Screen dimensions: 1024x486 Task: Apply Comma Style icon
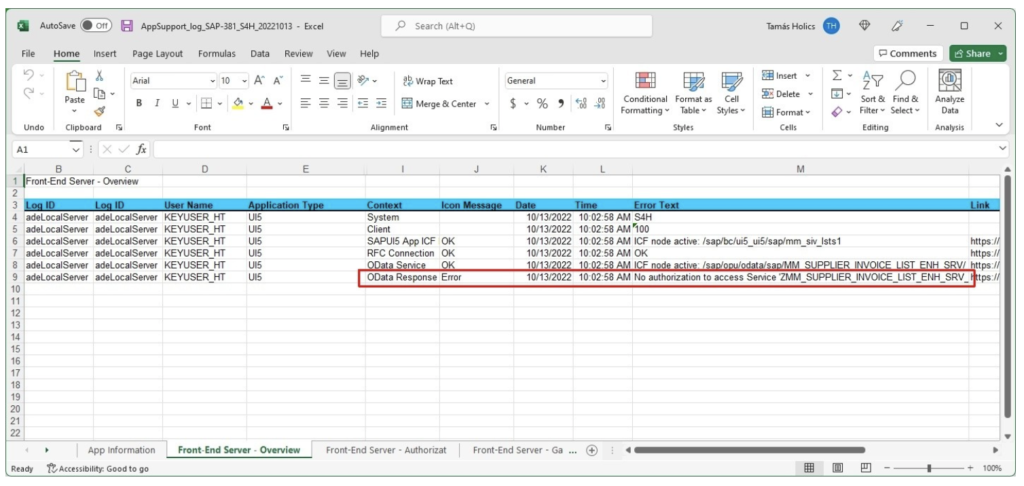point(560,103)
